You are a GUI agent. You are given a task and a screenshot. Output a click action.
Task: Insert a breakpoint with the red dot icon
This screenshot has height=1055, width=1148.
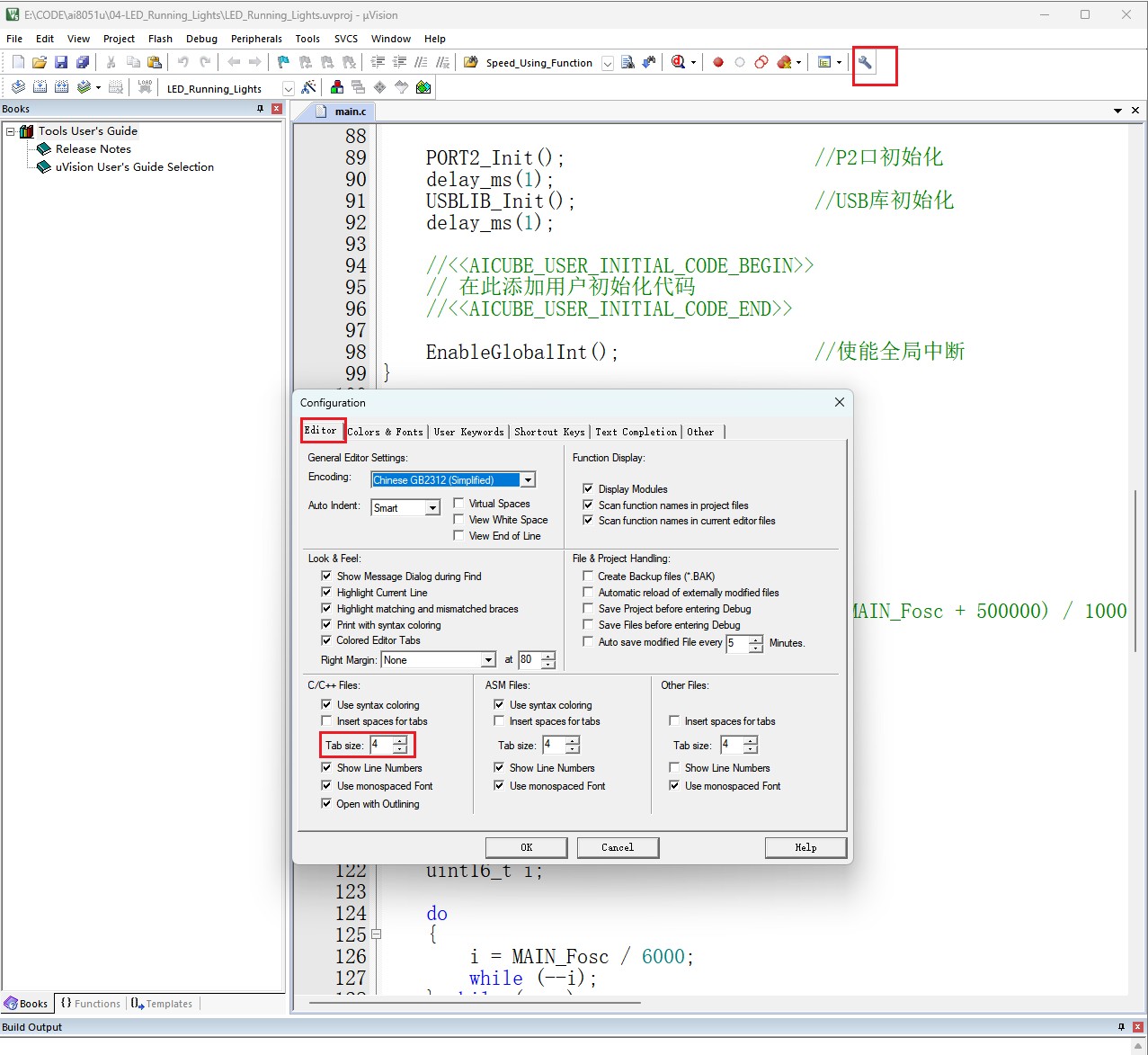tap(718, 63)
